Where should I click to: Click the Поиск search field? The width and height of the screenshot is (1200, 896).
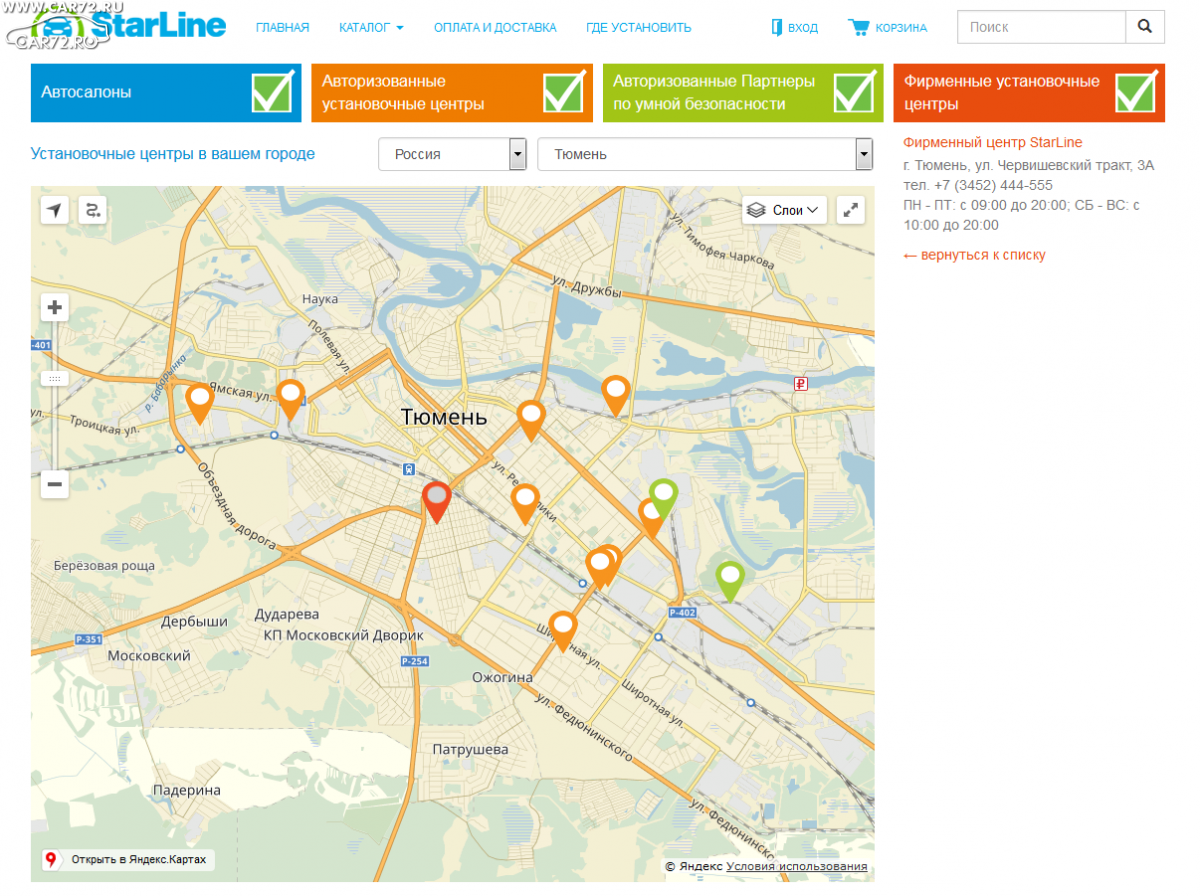(1041, 27)
